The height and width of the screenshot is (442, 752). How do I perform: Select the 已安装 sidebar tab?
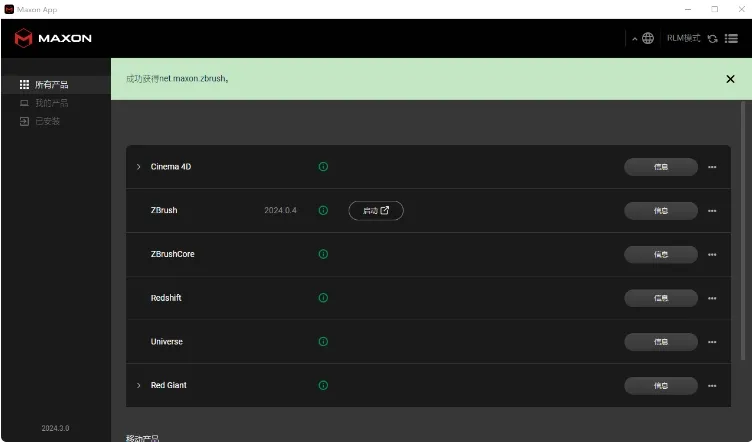56,121
